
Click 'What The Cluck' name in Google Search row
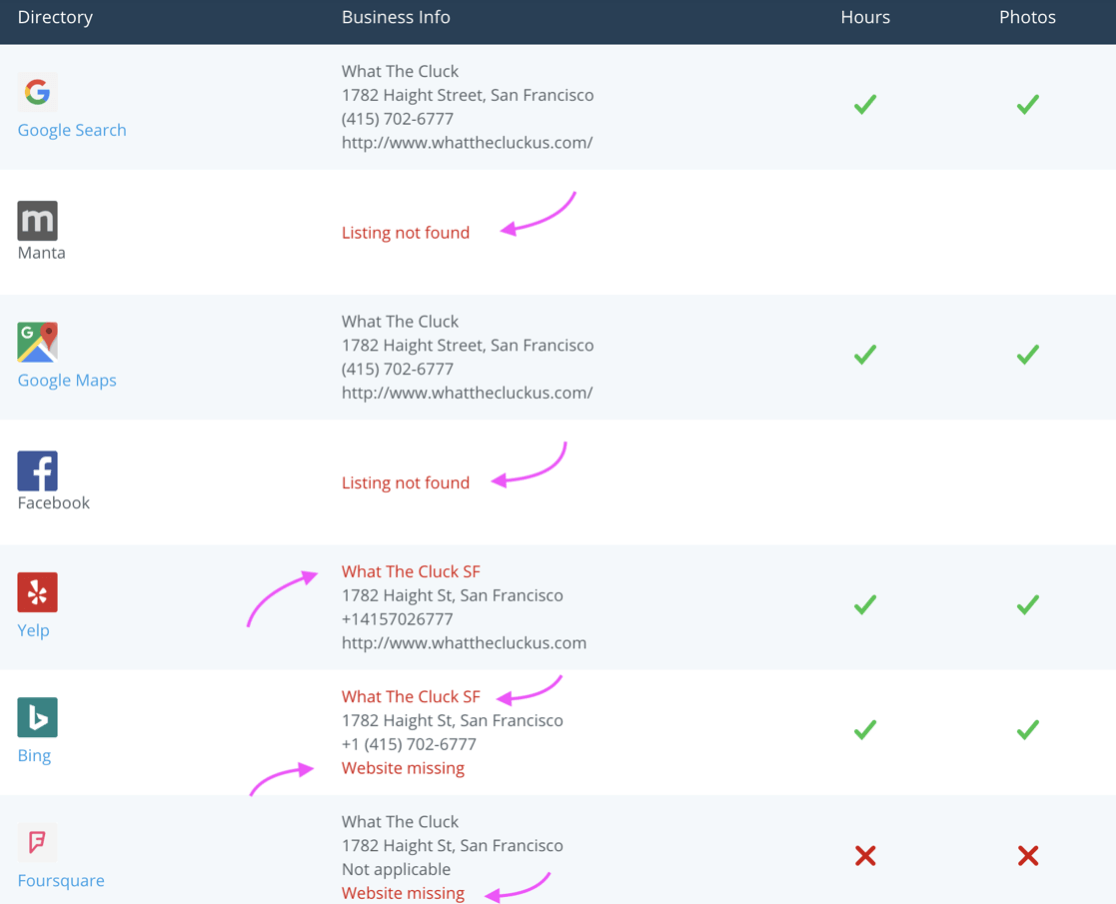pyautogui.click(x=400, y=71)
